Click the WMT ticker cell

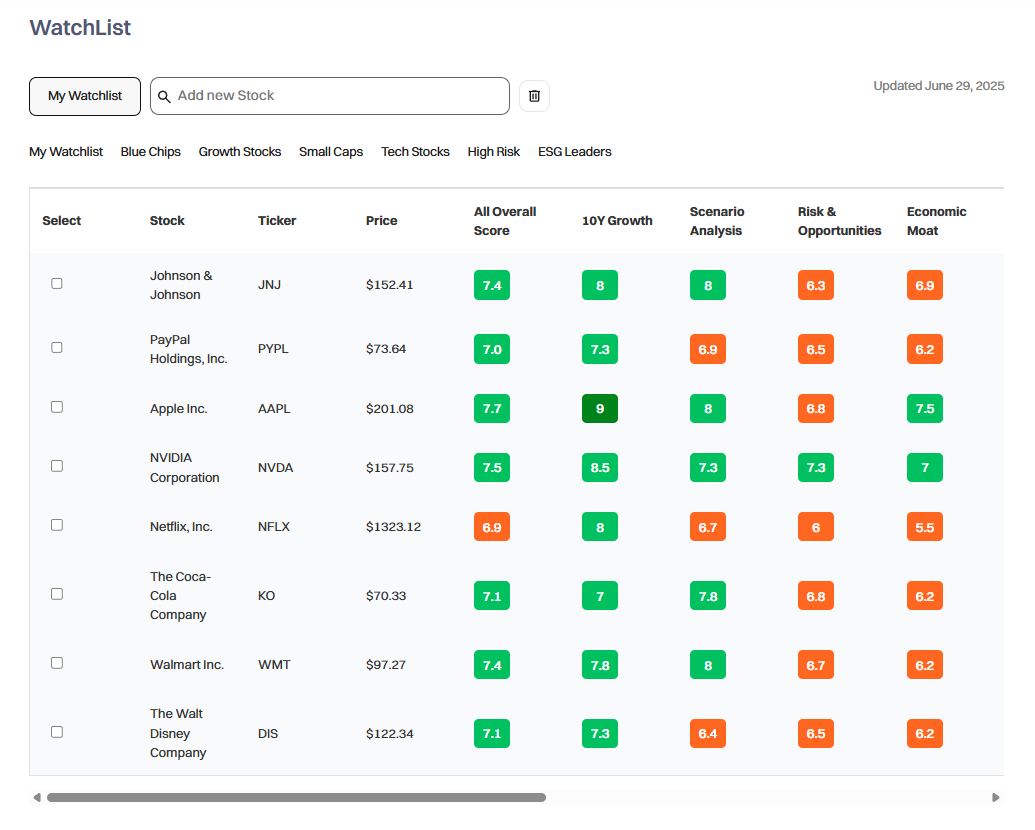pyautogui.click(x=274, y=665)
